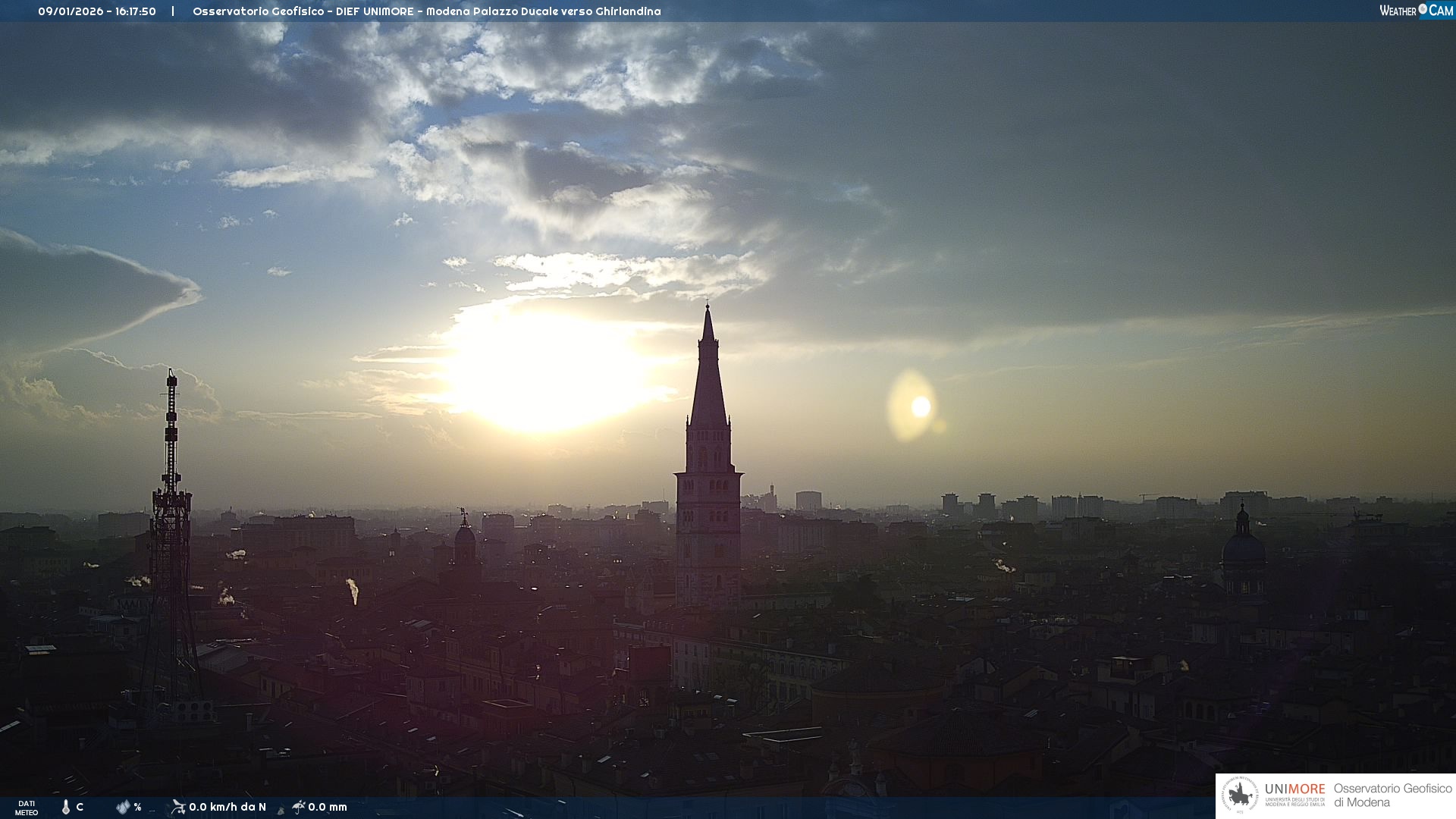Viewport: 1456px width, 819px height.
Task: Click the WeatherCam logo
Action: (1416, 11)
